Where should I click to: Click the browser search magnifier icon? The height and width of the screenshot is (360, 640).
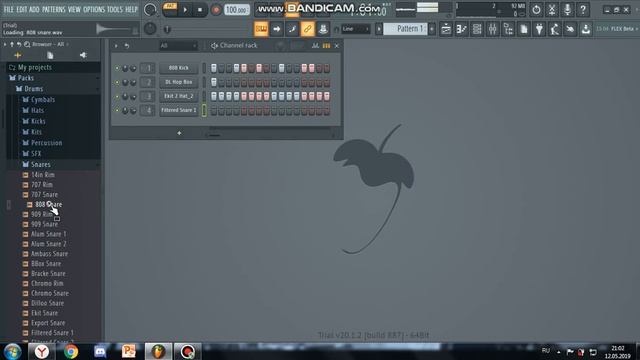pyautogui.click(x=27, y=44)
